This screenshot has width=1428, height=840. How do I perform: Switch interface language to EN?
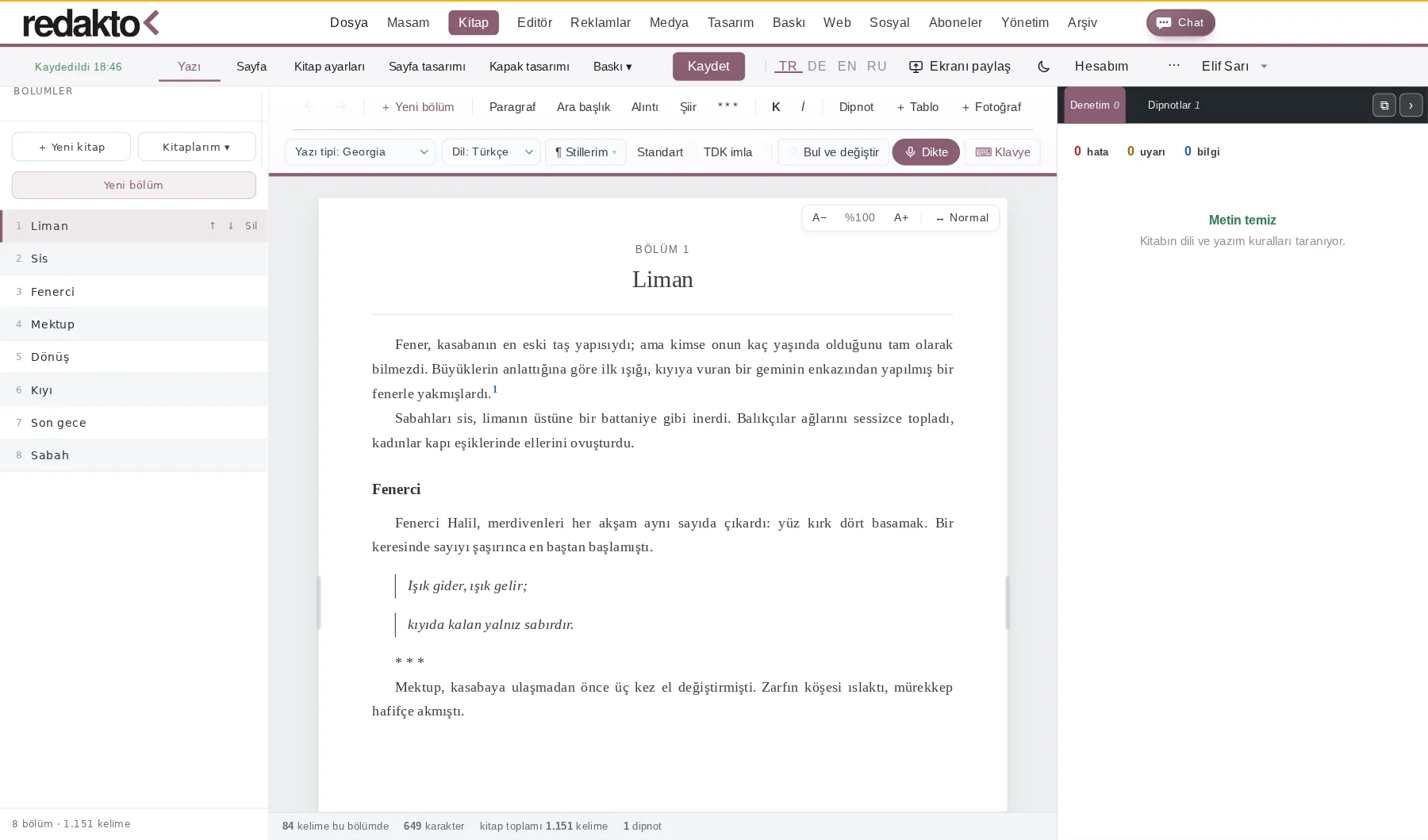(847, 67)
